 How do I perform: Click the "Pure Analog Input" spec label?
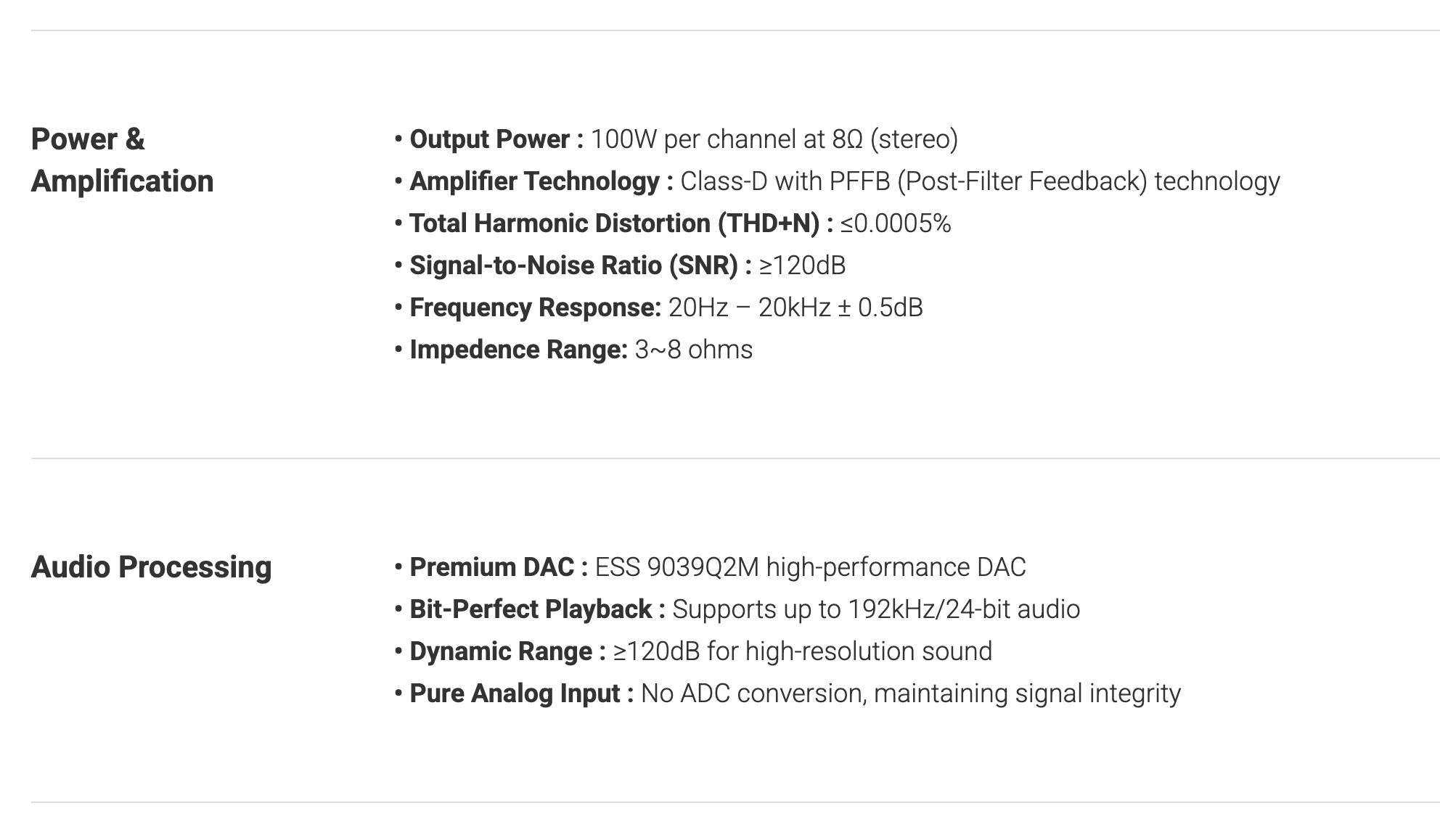(x=515, y=693)
